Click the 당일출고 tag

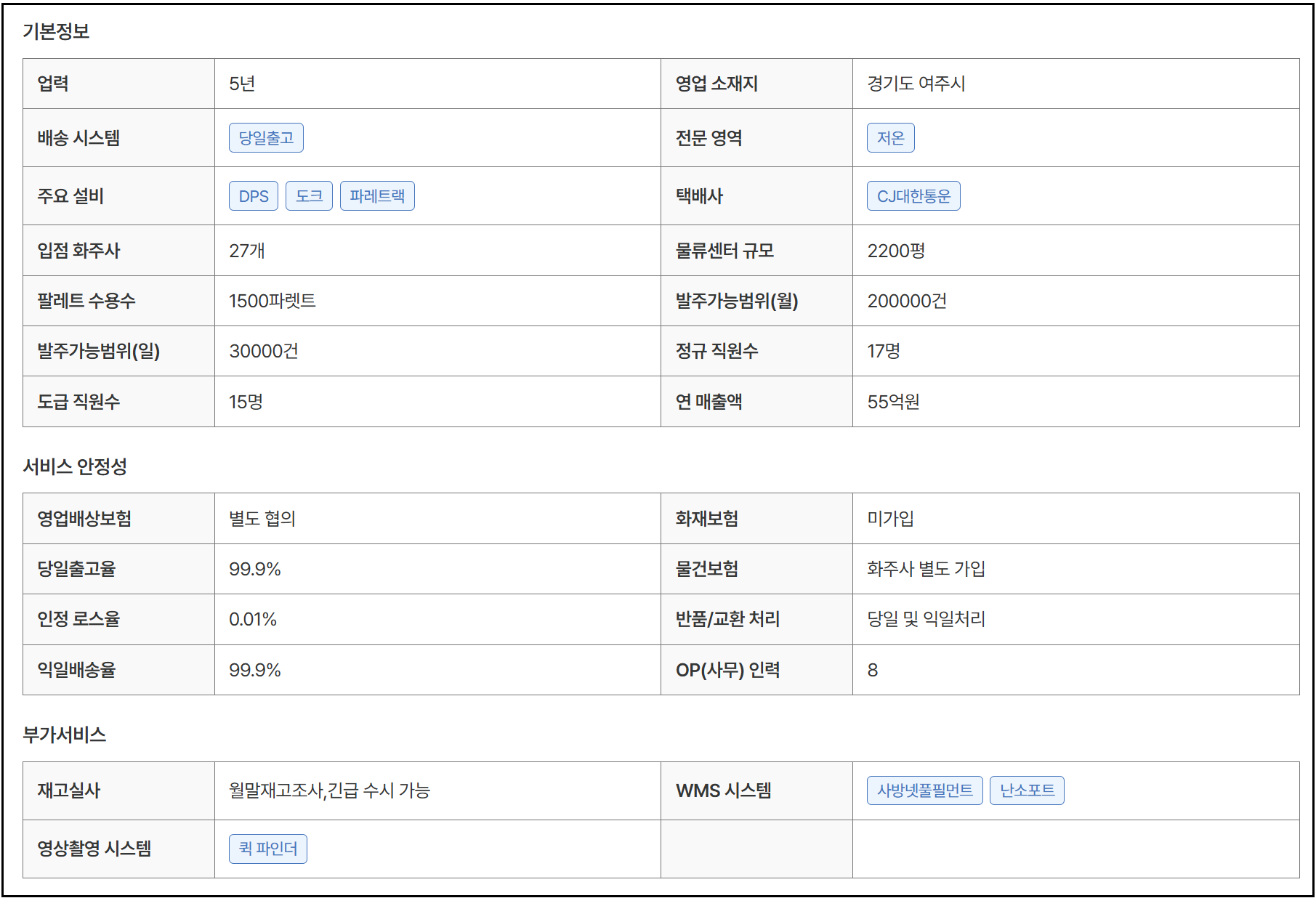266,138
